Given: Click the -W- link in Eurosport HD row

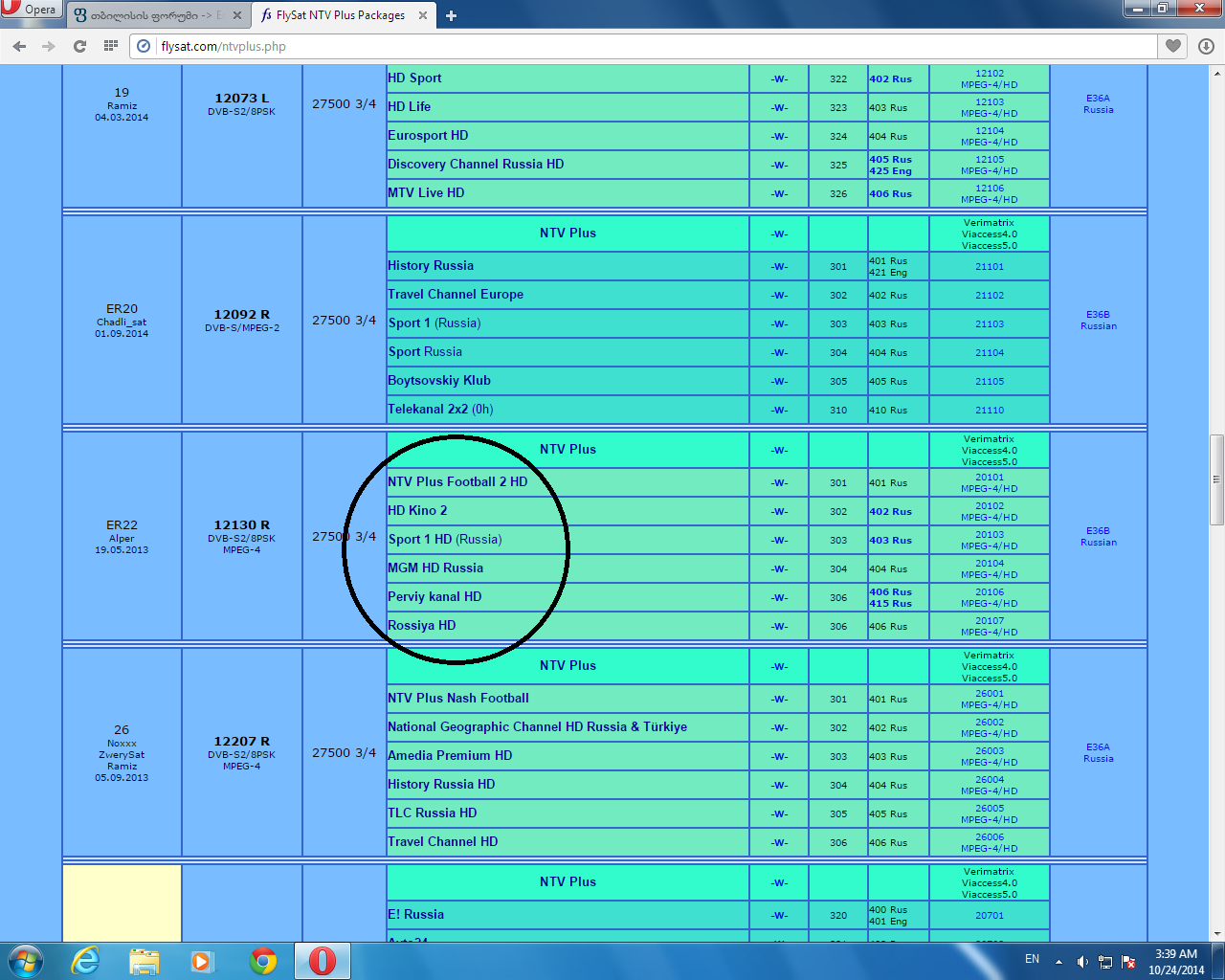Looking at the screenshot, I should [779, 137].
